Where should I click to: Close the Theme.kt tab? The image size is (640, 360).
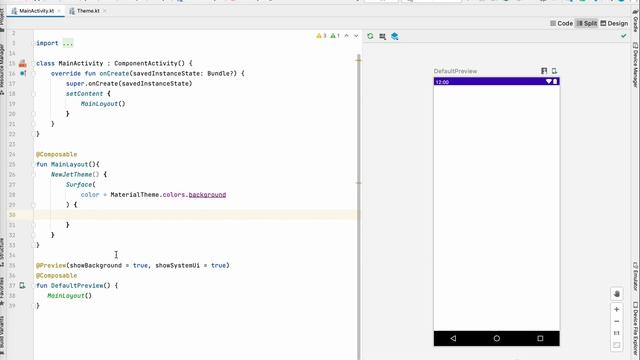(x=104, y=11)
